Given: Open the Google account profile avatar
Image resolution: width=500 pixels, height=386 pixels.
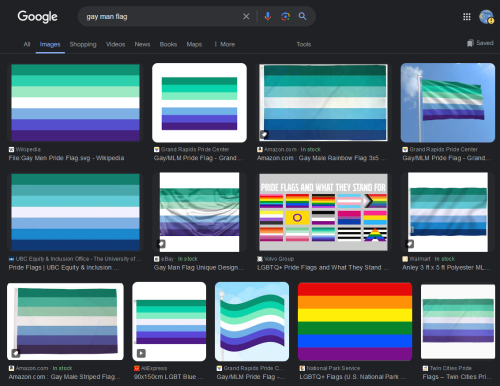Looking at the screenshot, I should point(486,17).
